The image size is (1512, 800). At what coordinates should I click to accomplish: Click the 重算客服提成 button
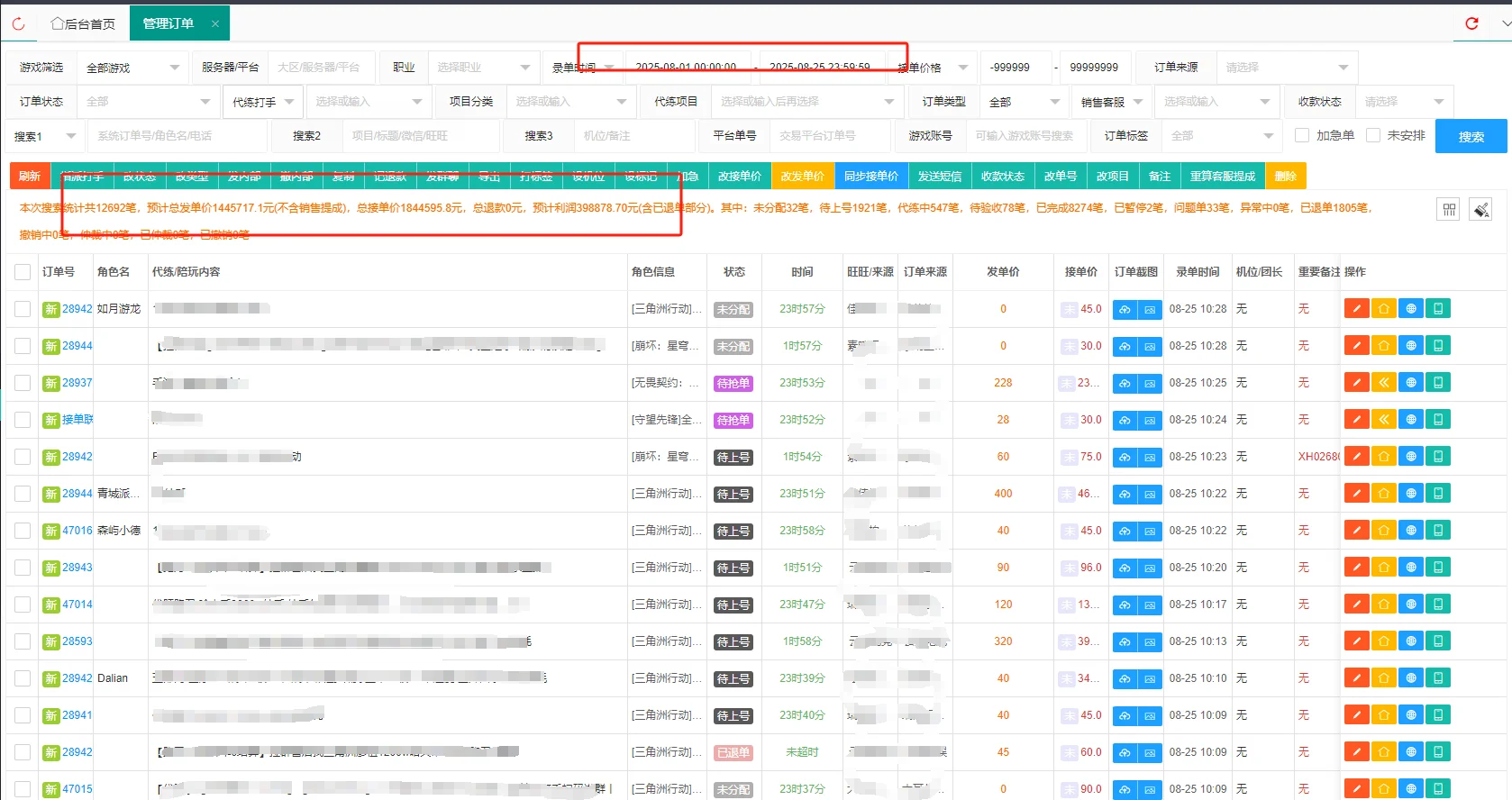click(1223, 176)
